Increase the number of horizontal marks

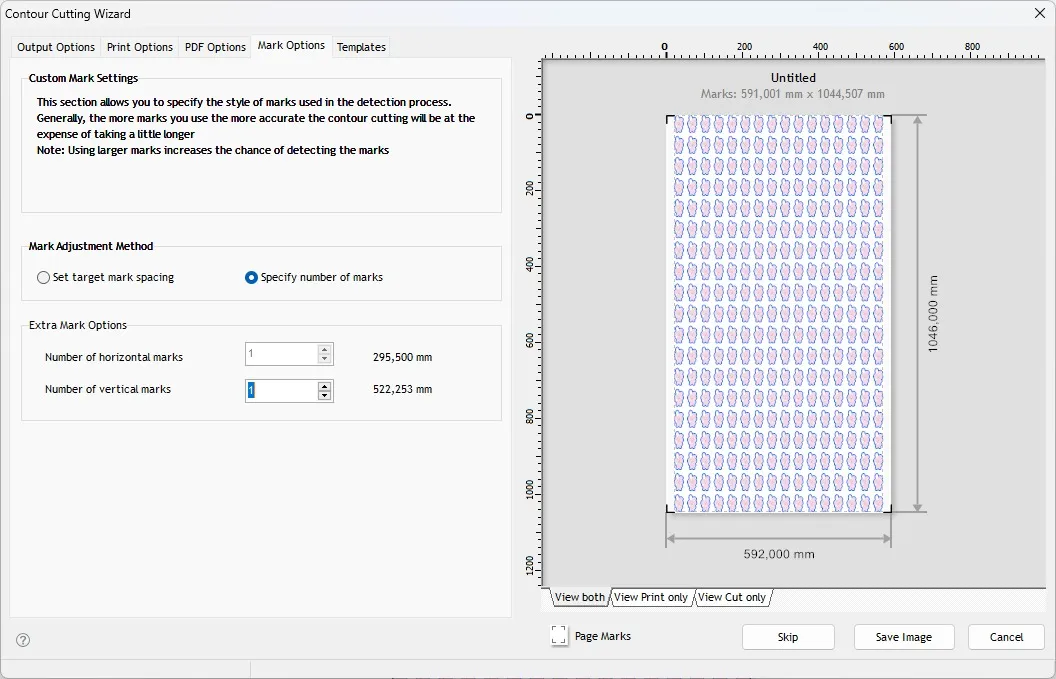[325, 350]
